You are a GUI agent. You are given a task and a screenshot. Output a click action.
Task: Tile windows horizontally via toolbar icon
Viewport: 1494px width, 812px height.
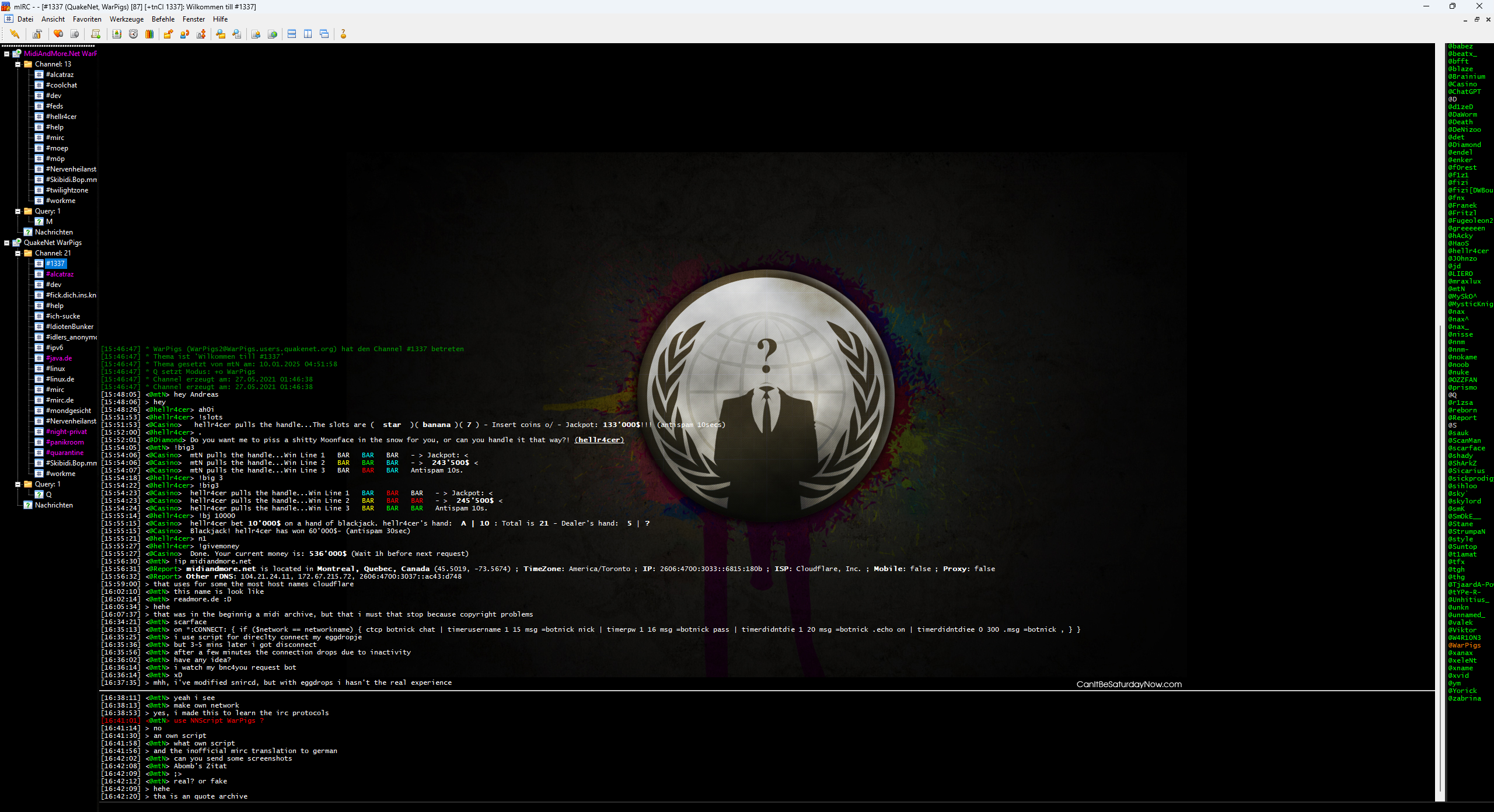click(292, 34)
